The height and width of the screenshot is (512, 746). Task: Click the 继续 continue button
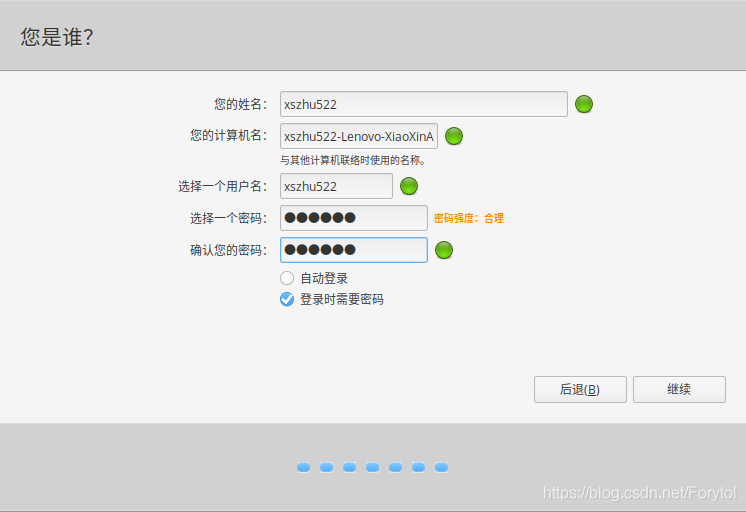click(679, 389)
